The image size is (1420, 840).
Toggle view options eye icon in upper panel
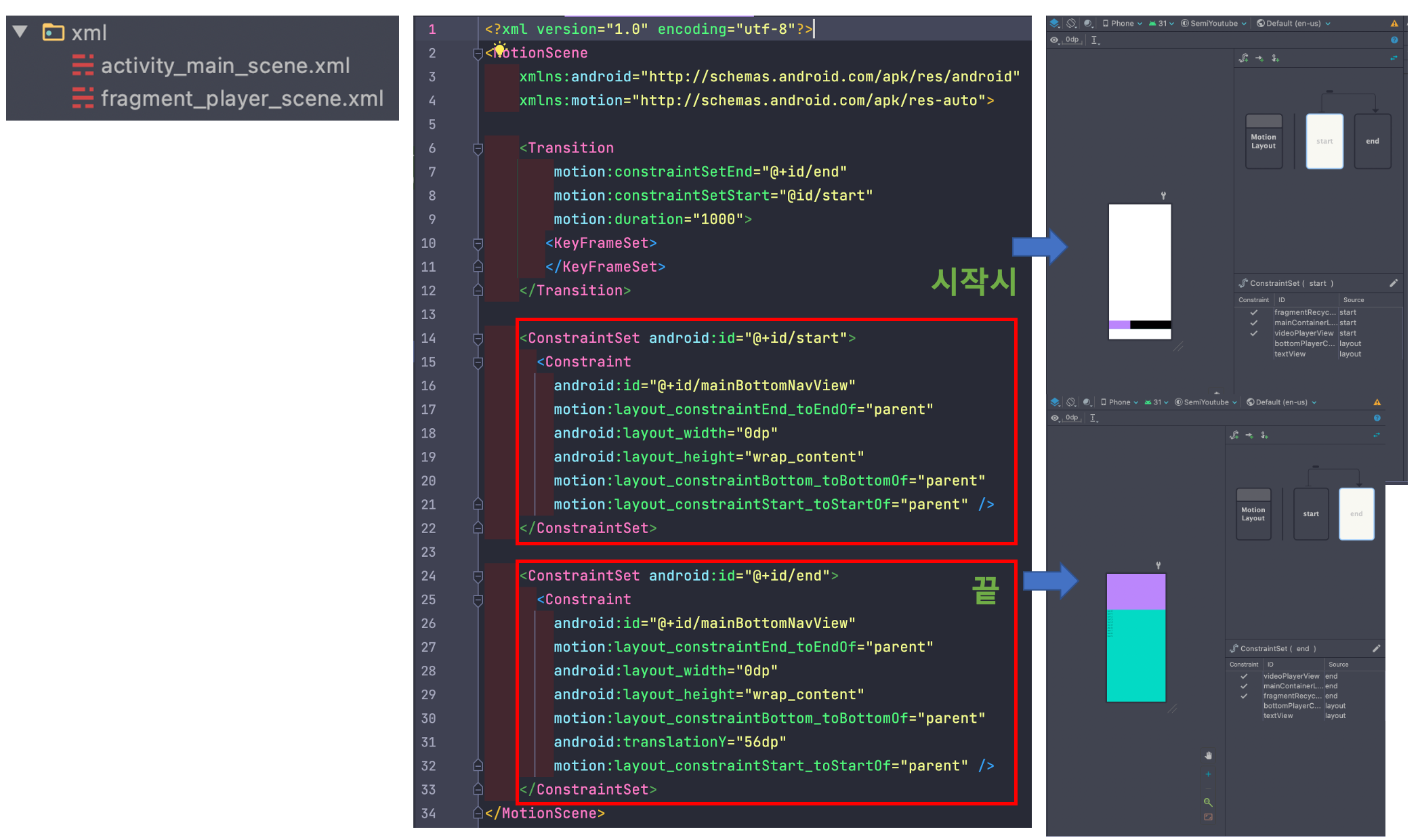point(1054,40)
